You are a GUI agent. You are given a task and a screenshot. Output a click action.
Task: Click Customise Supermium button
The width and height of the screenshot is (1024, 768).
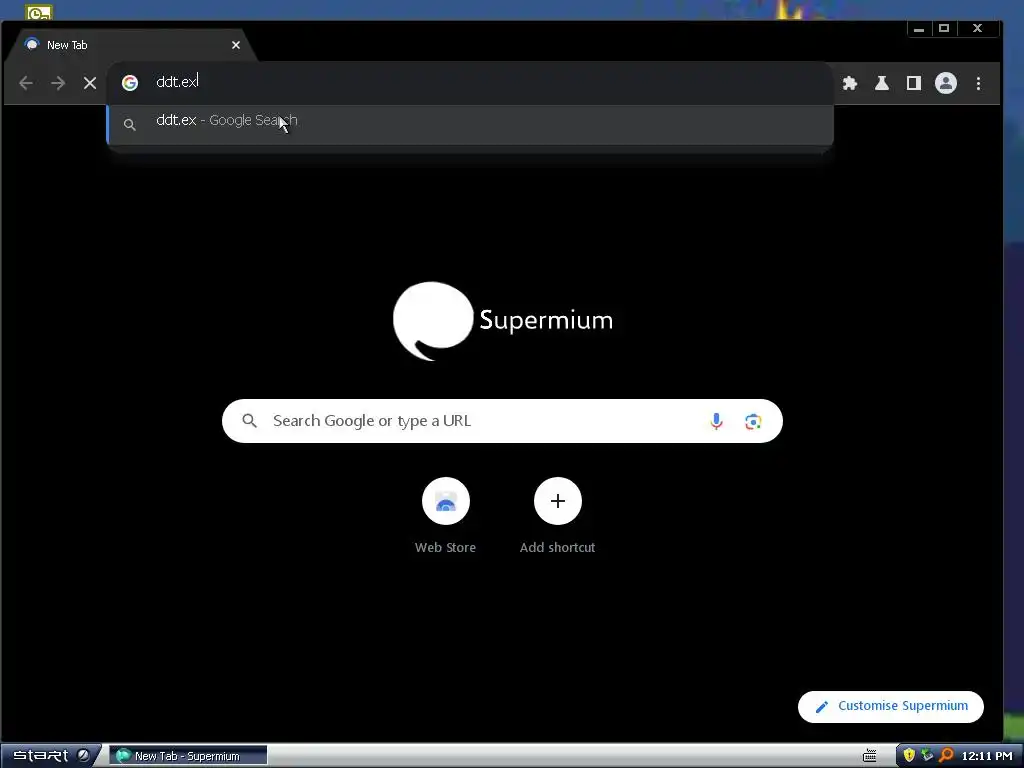[891, 707]
